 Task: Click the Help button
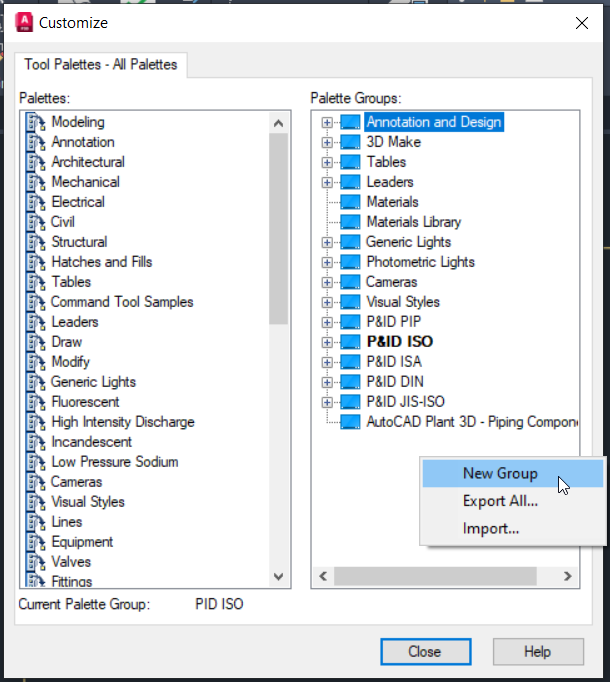[538, 652]
